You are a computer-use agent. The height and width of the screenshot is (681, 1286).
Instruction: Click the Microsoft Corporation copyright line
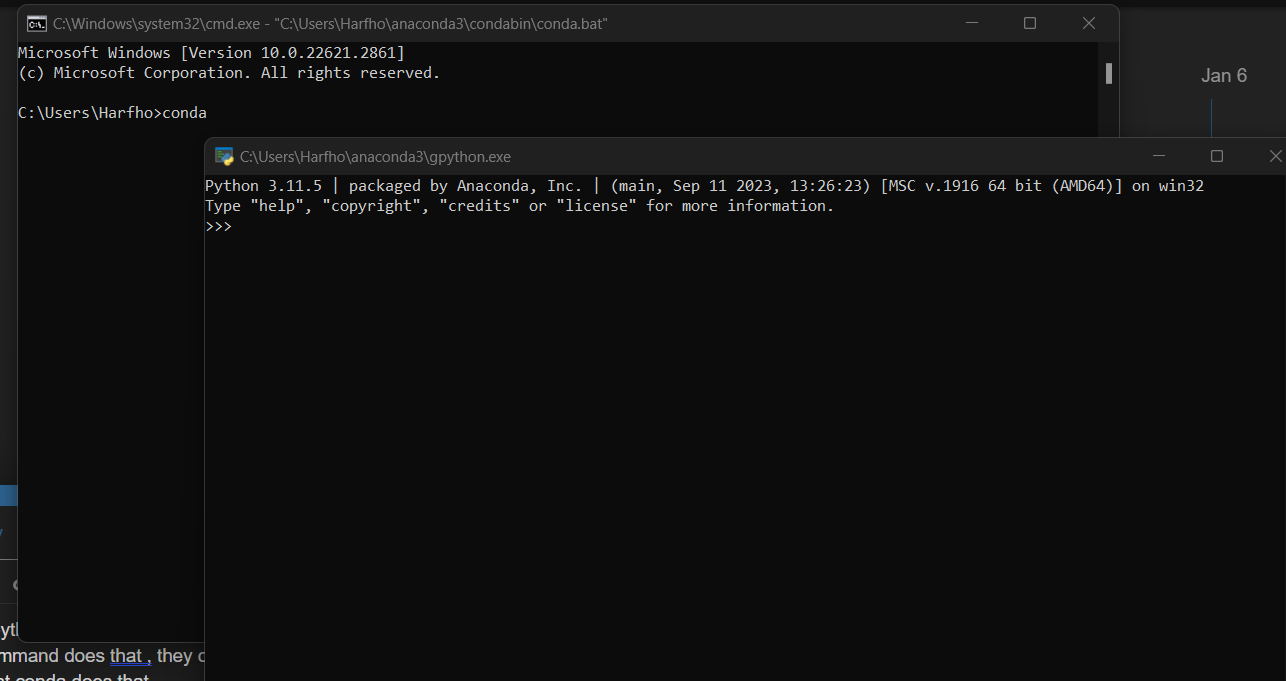click(x=229, y=73)
